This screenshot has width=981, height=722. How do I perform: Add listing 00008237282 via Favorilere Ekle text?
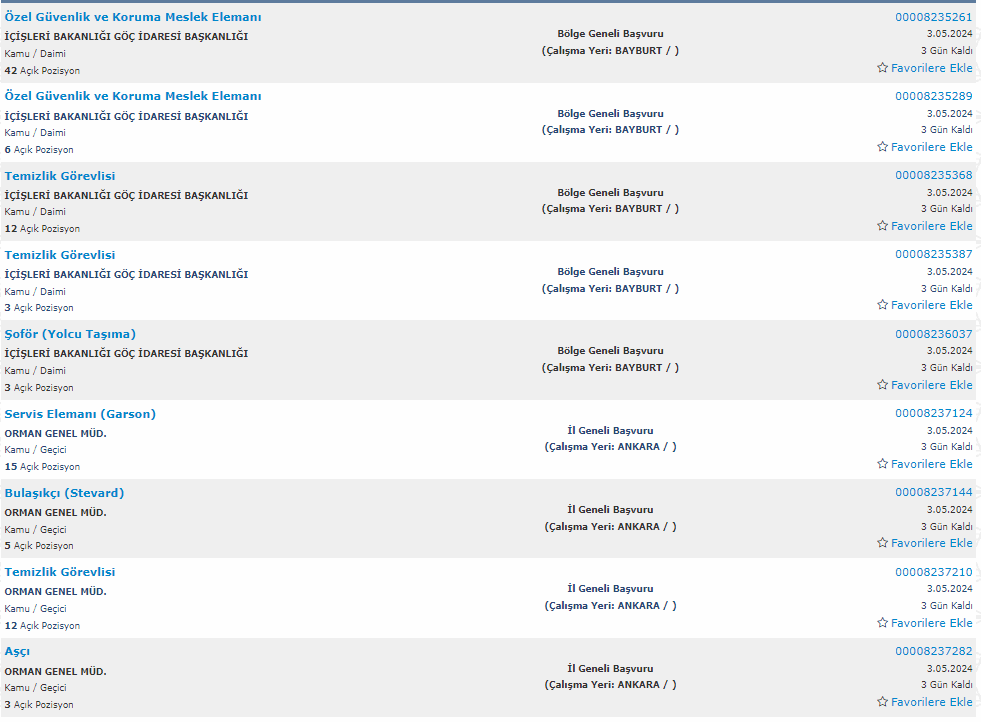tap(932, 702)
